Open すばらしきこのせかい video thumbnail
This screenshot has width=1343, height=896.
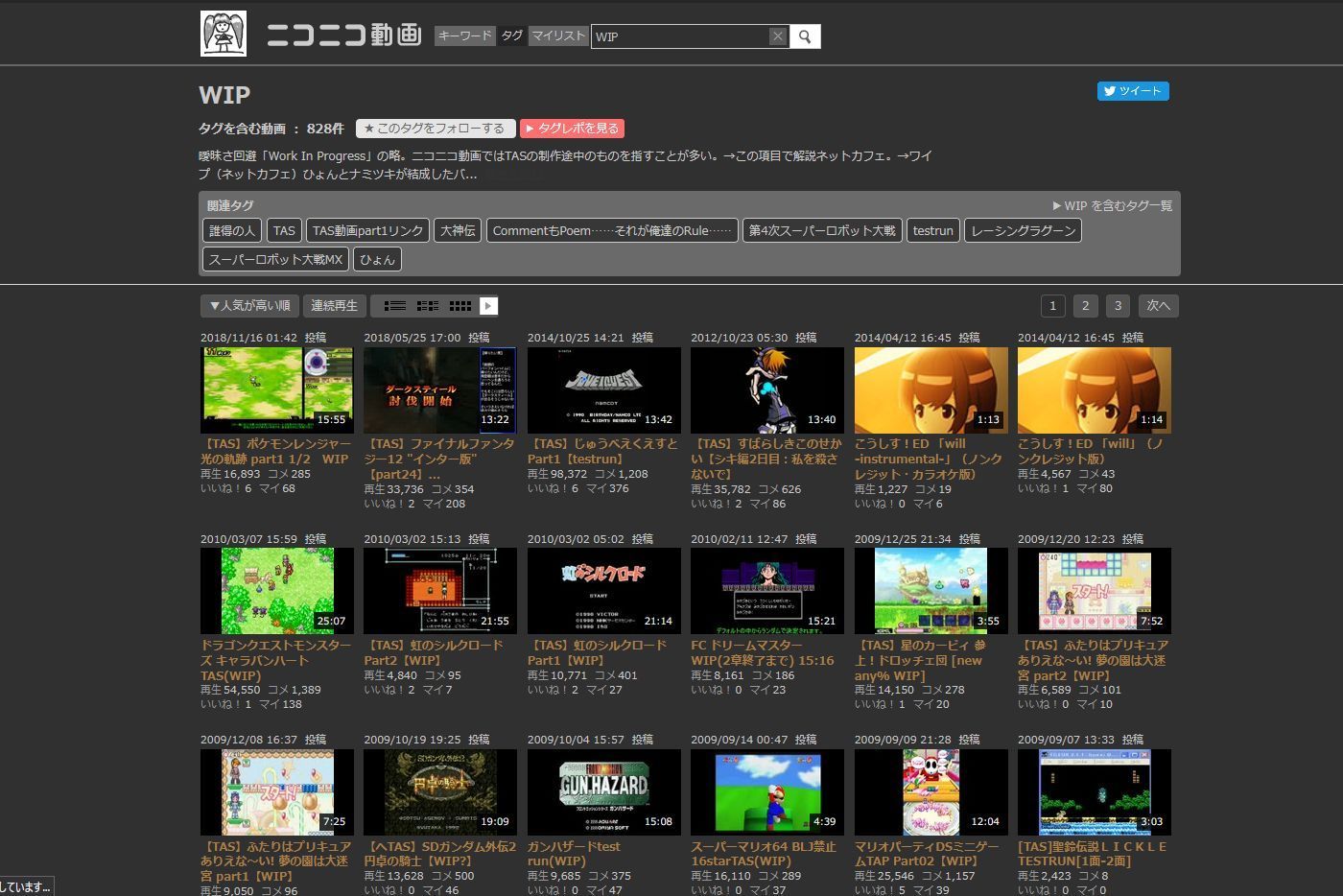(x=767, y=390)
